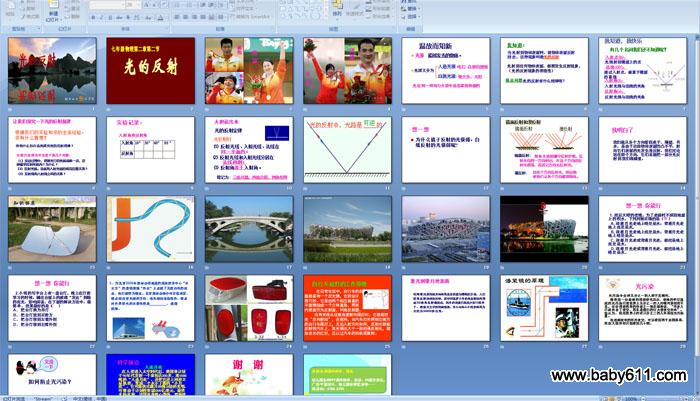
Task: Click the numbering list icon
Action: (x=190, y=5)
